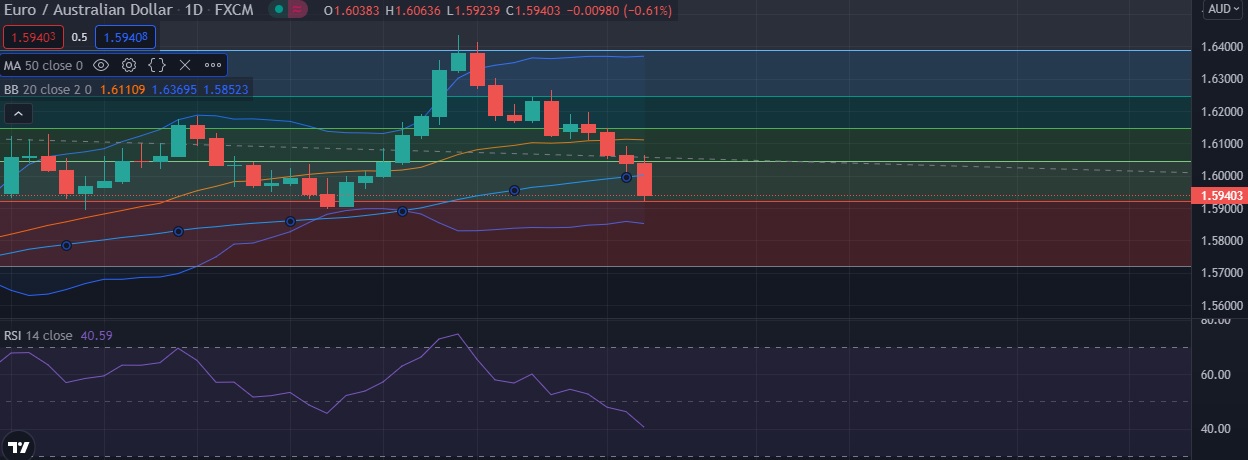Click the current price label 1.59403 on axis
This screenshot has height=460, width=1248.
(x=1218, y=196)
